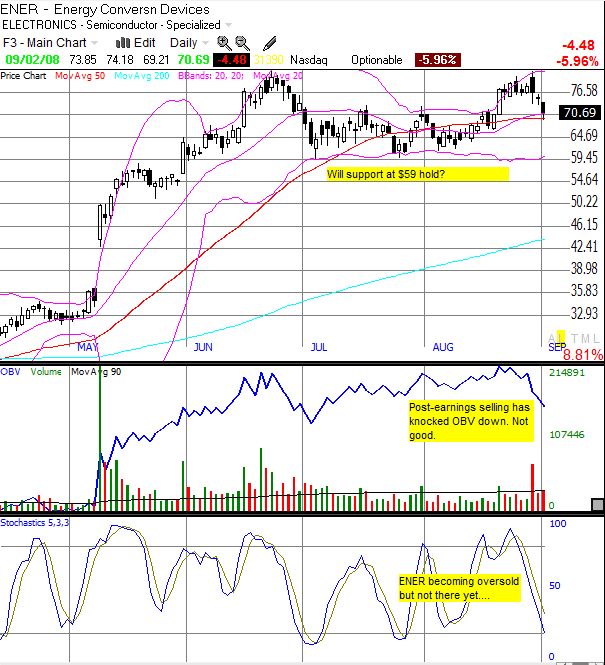
Task: Toggle the T scaling letter
Action: pos(574,338)
